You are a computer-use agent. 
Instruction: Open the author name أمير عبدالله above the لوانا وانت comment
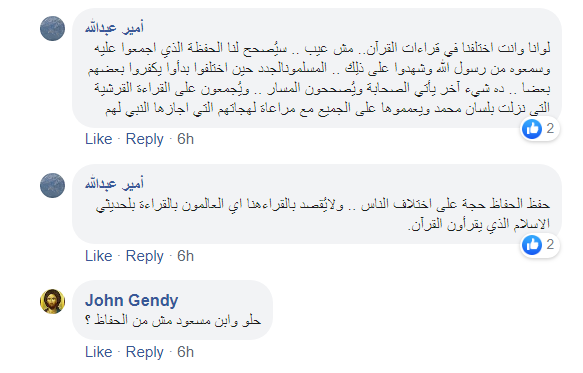[x=114, y=28]
